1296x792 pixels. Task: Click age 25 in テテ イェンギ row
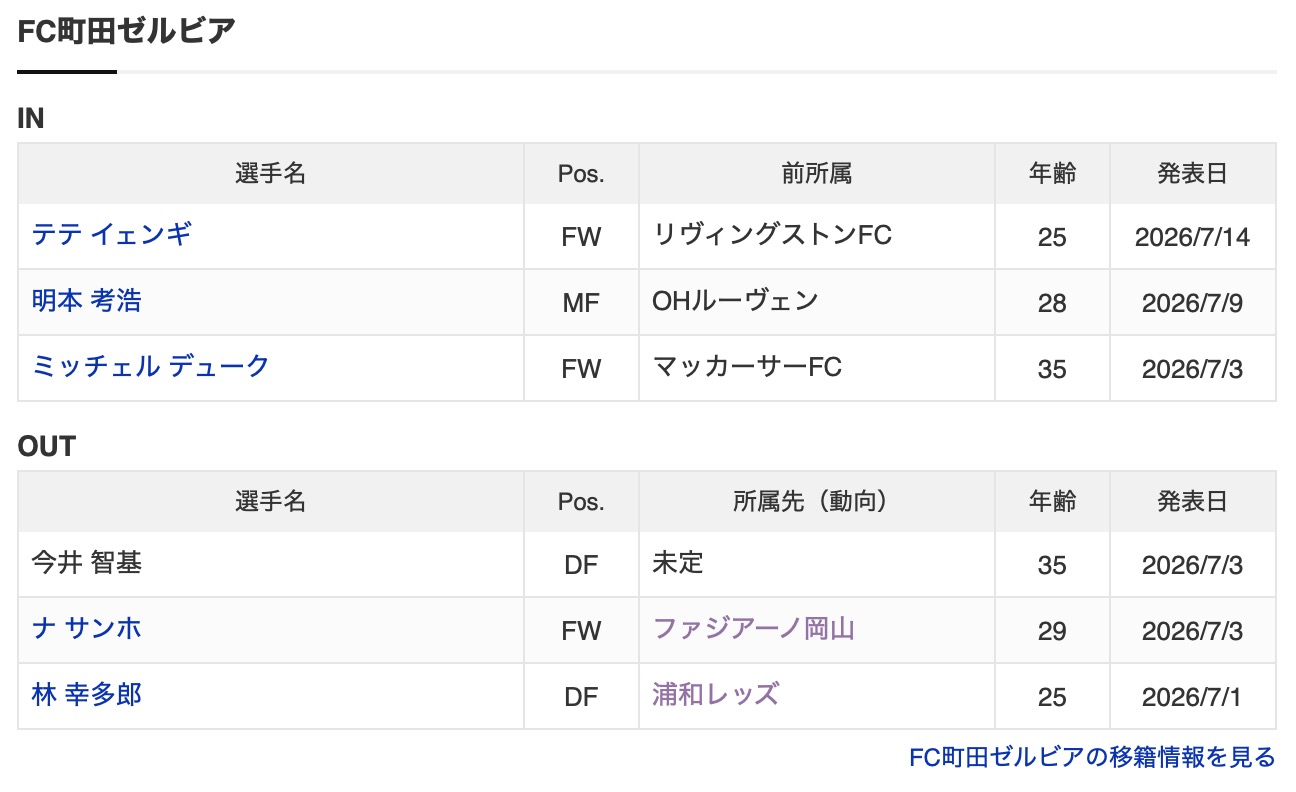coord(1053,238)
